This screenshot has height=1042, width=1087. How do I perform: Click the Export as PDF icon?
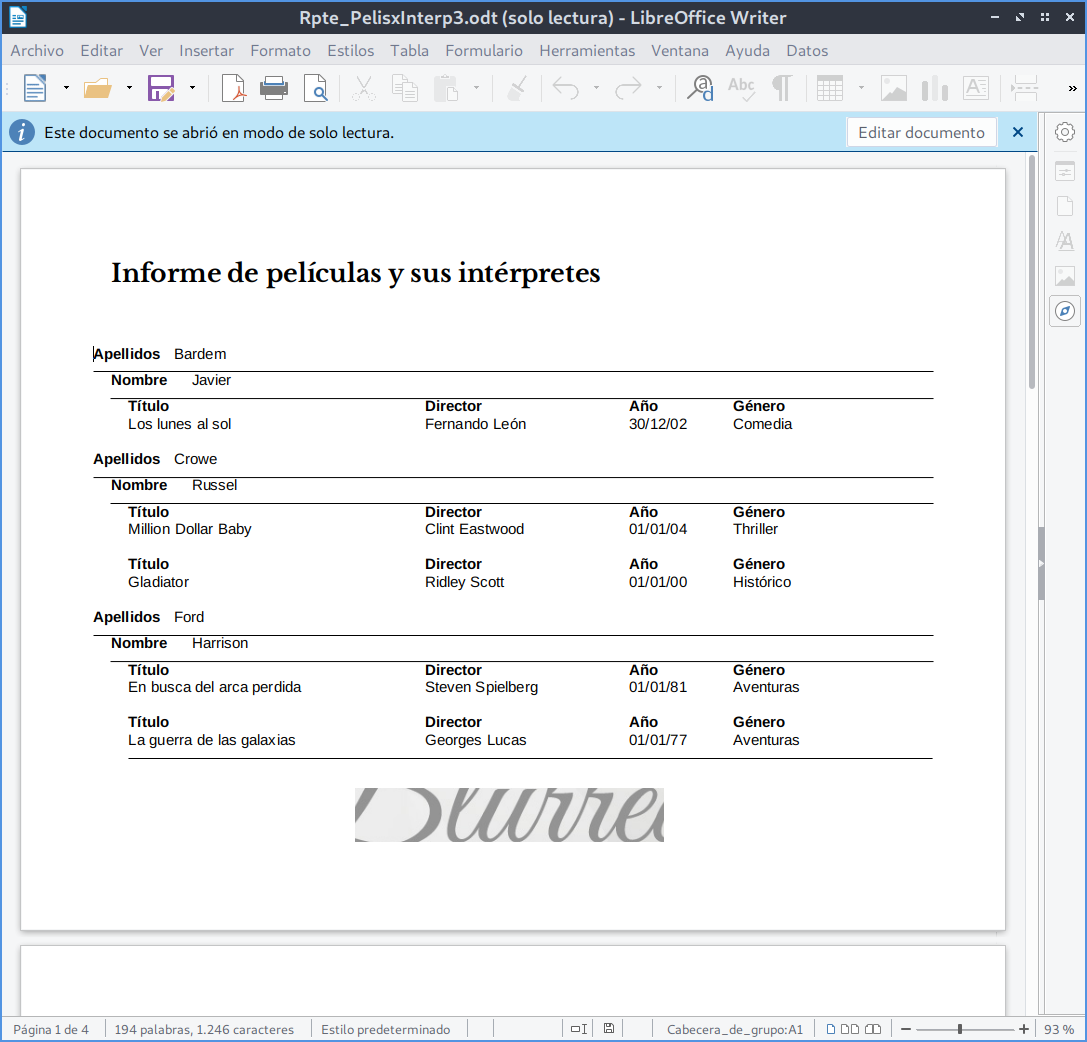click(x=233, y=88)
